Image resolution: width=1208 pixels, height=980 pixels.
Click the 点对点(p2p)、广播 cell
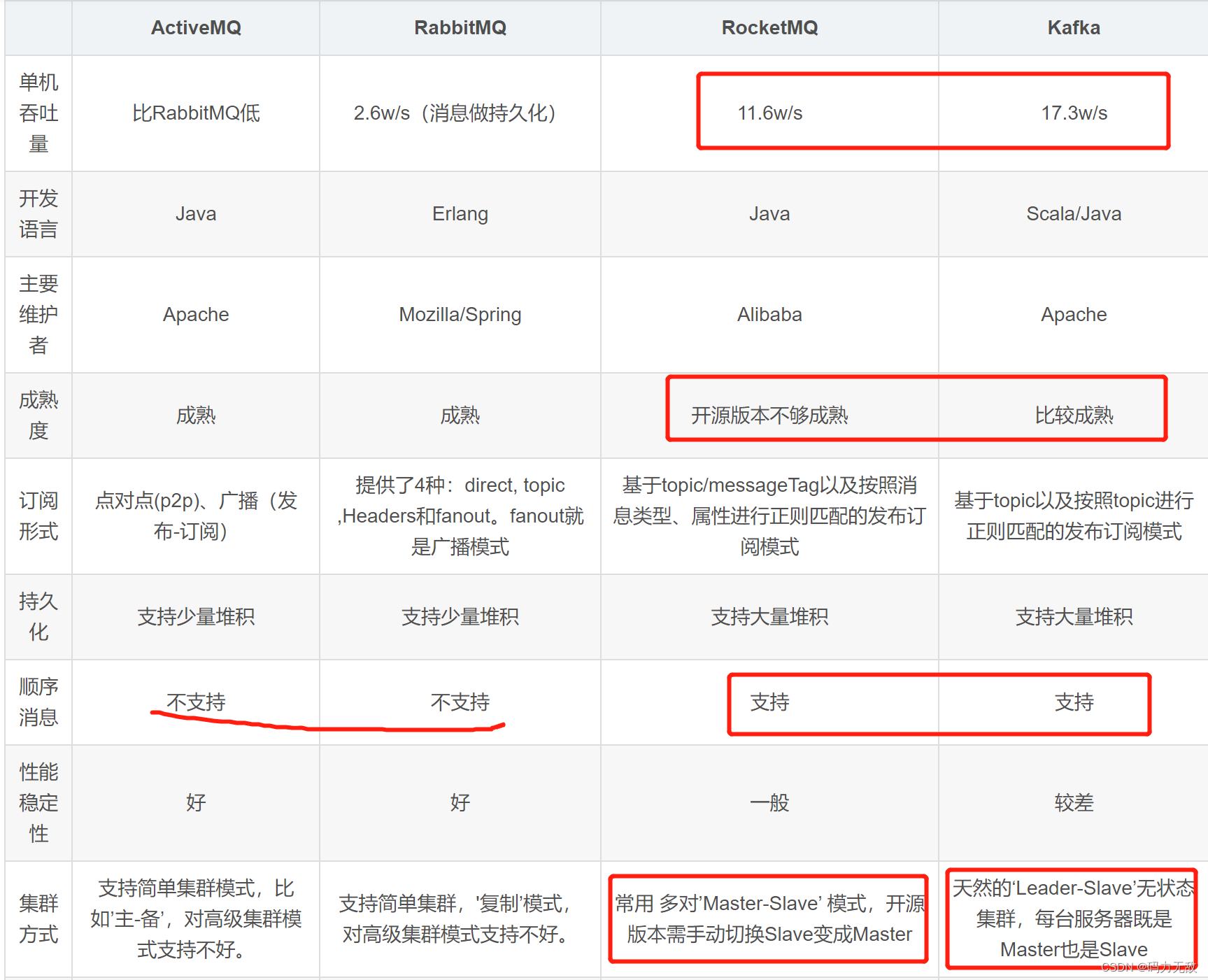(196, 516)
